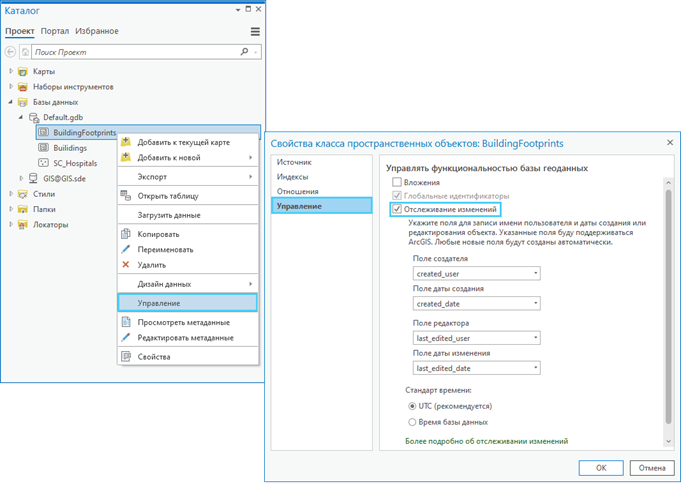This screenshot has width=681, height=484.
Task: Click the Отмена button
Action: [652, 467]
